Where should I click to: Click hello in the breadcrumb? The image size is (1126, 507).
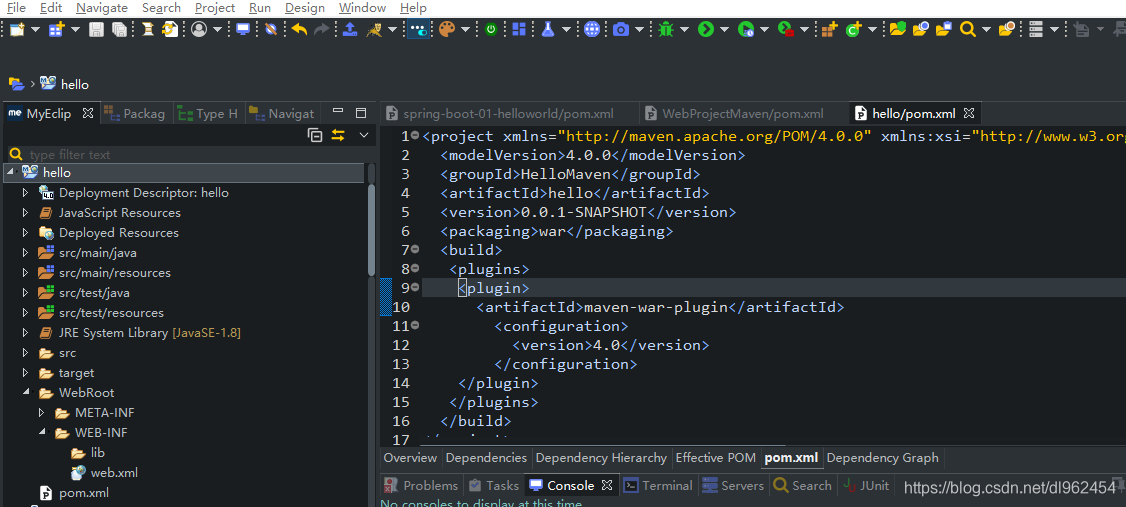tap(75, 85)
